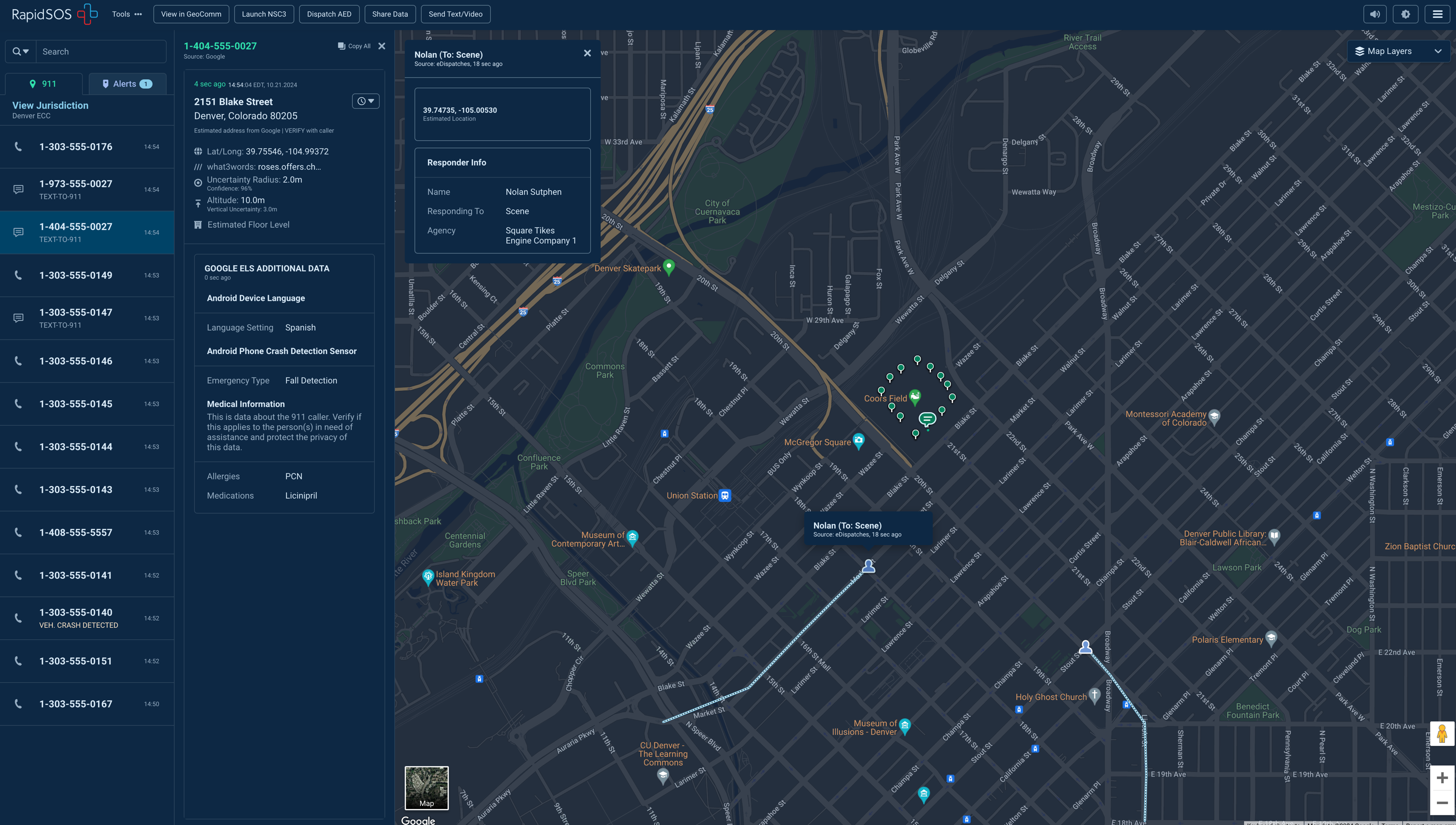The width and height of the screenshot is (1456, 825).
Task: Click second responder marker near Broadway
Action: pyautogui.click(x=1085, y=646)
